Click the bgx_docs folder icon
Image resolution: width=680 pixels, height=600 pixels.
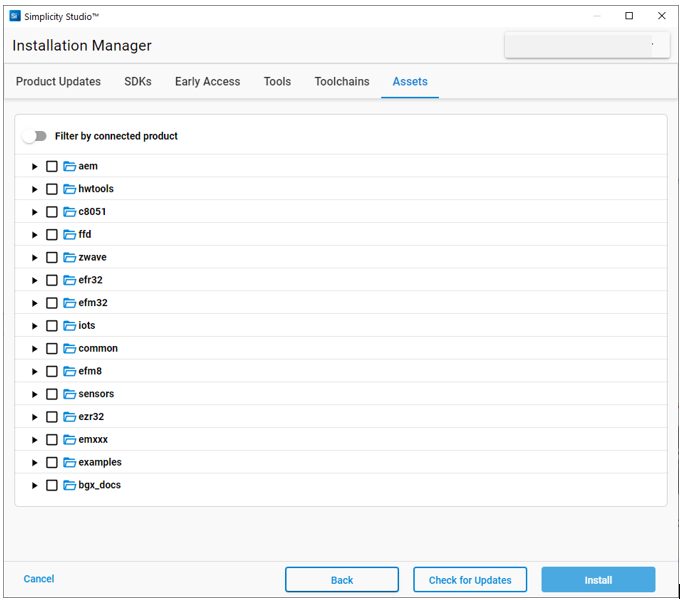70,485
